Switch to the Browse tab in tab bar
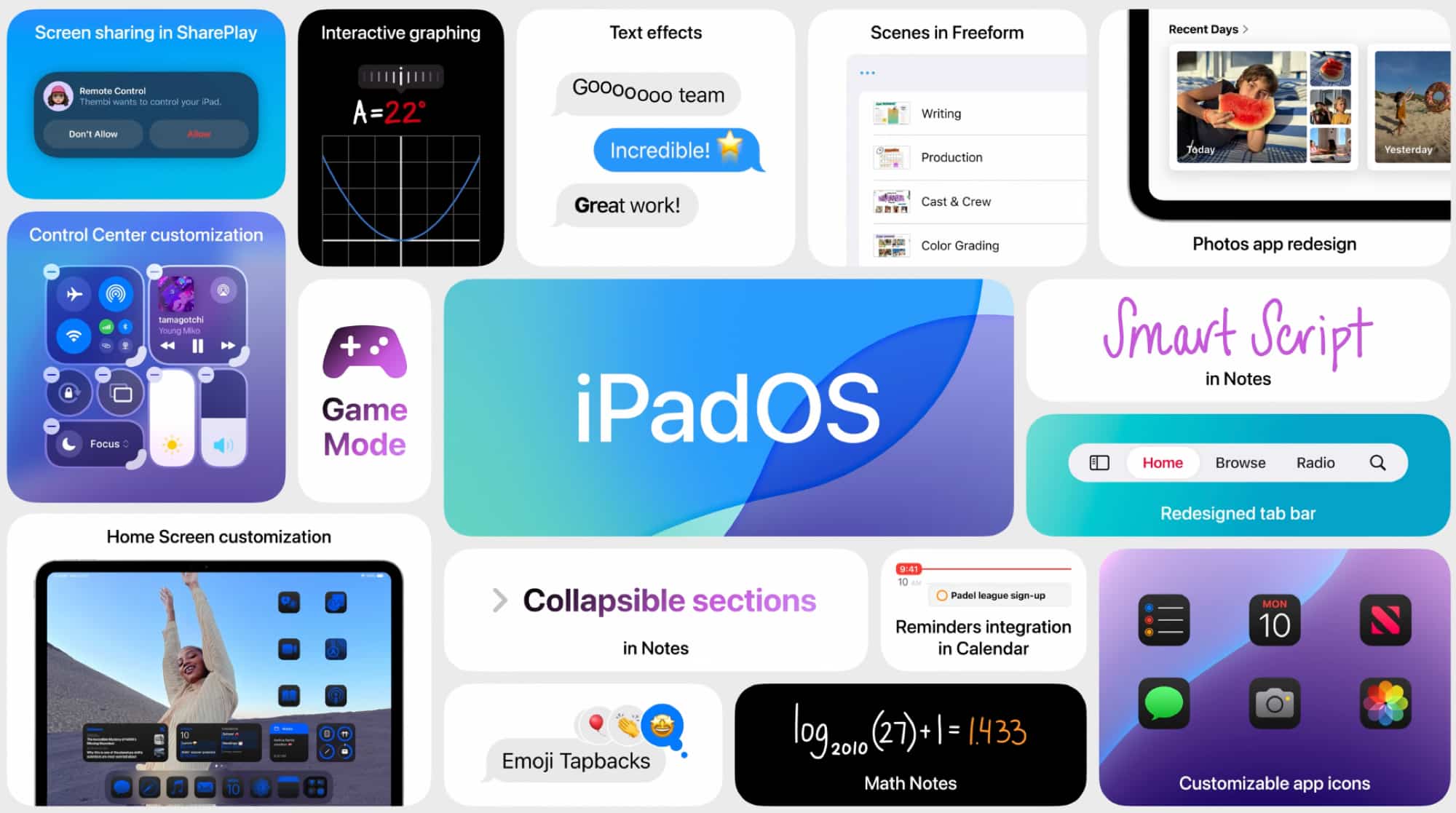The image size is (1456, 813). (x=1243, y=462)
